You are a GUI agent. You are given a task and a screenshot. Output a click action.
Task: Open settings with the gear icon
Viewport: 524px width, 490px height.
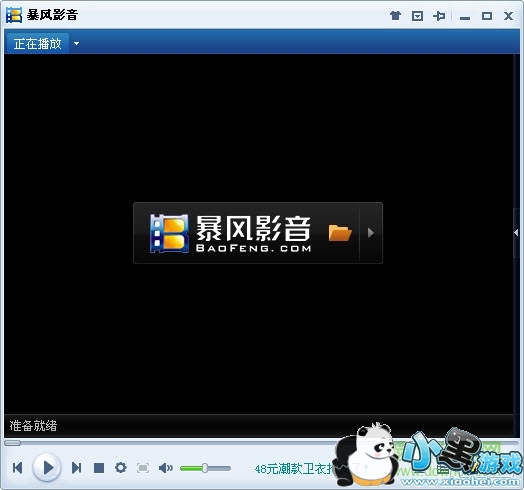tap(121, 468)
